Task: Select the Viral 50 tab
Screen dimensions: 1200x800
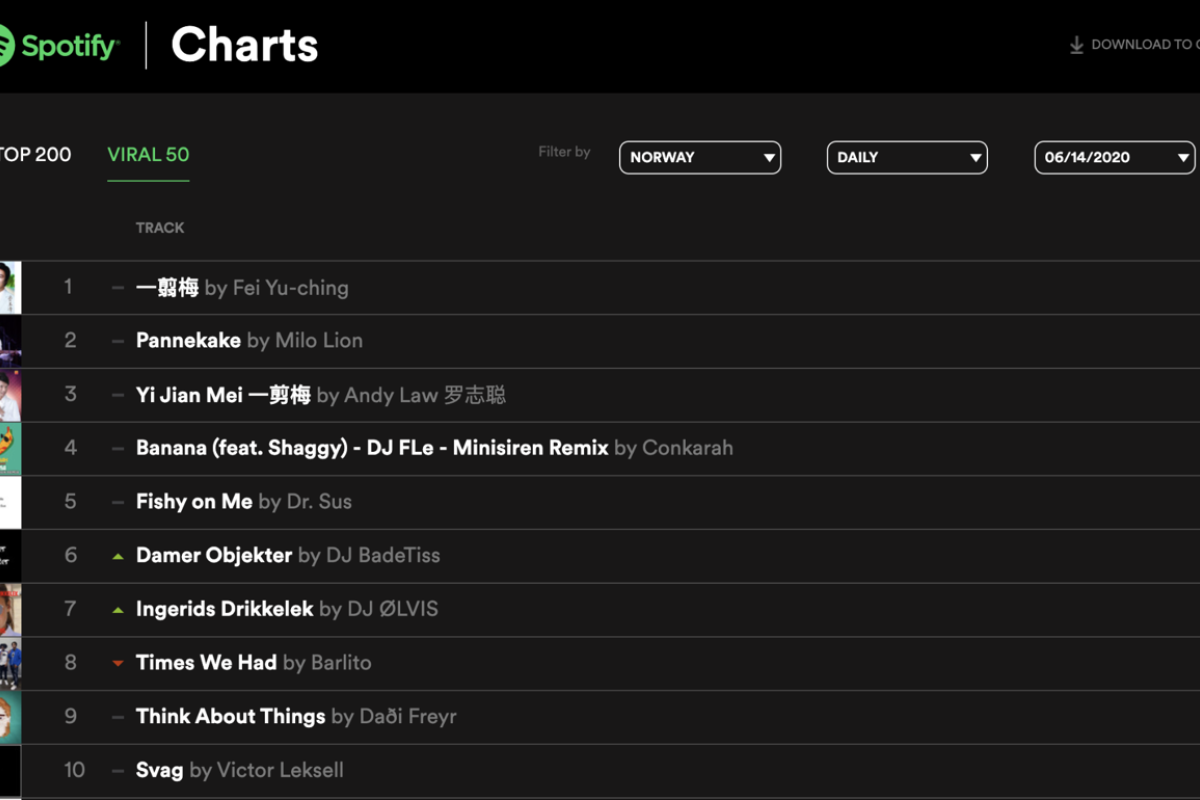Action: [148, 155]
